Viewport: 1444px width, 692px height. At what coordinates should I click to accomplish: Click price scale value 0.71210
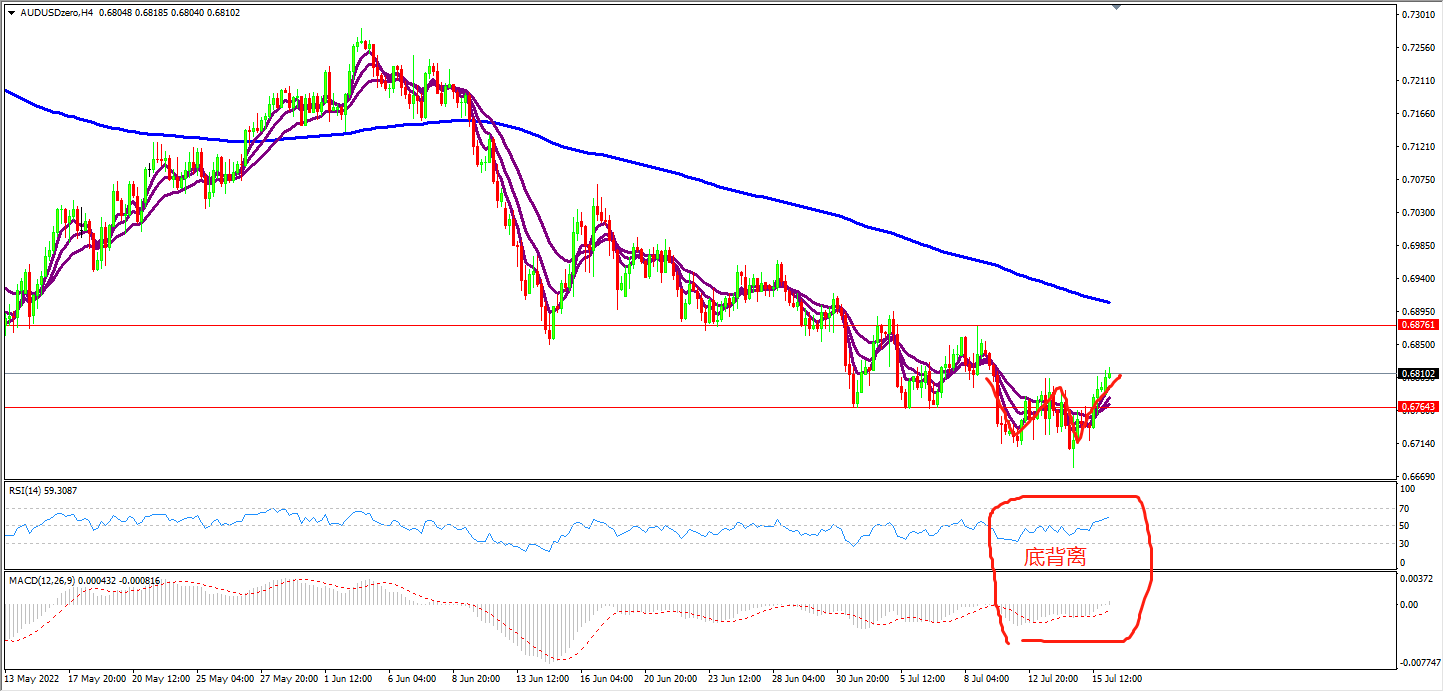click(1419, 147)
